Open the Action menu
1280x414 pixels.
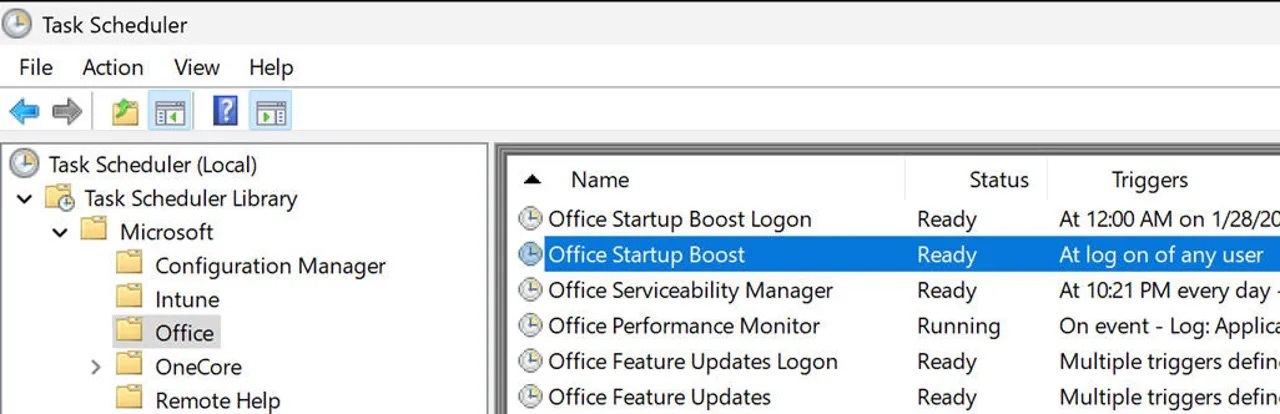point(113,68)
